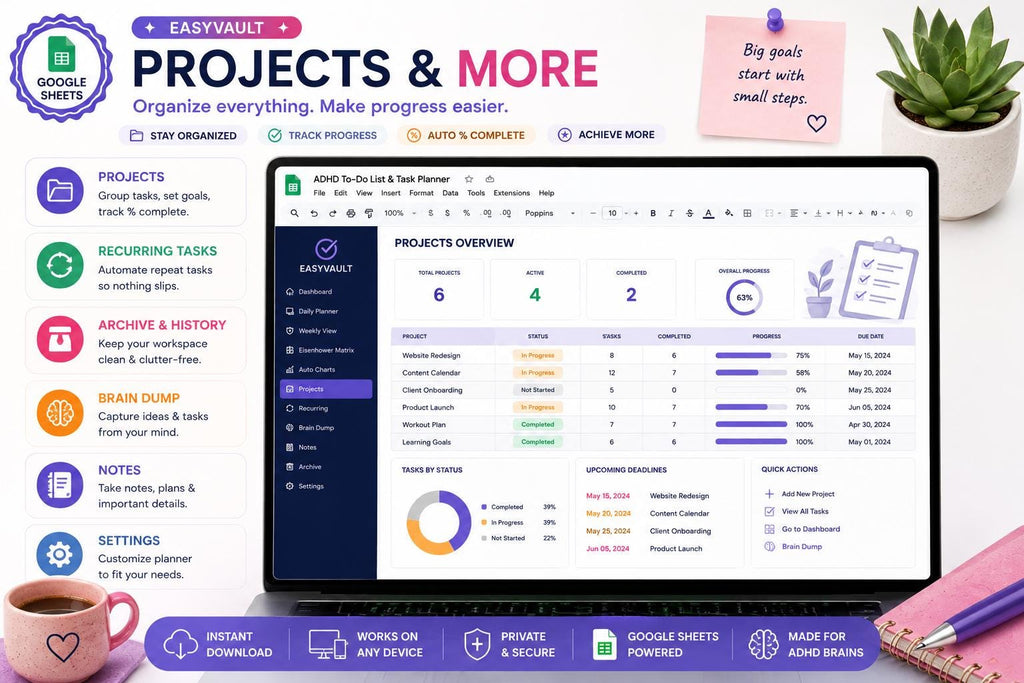Expand the Poppins font dropdown
This screenshot has height=683, width=1024.
tap(550, 214)
